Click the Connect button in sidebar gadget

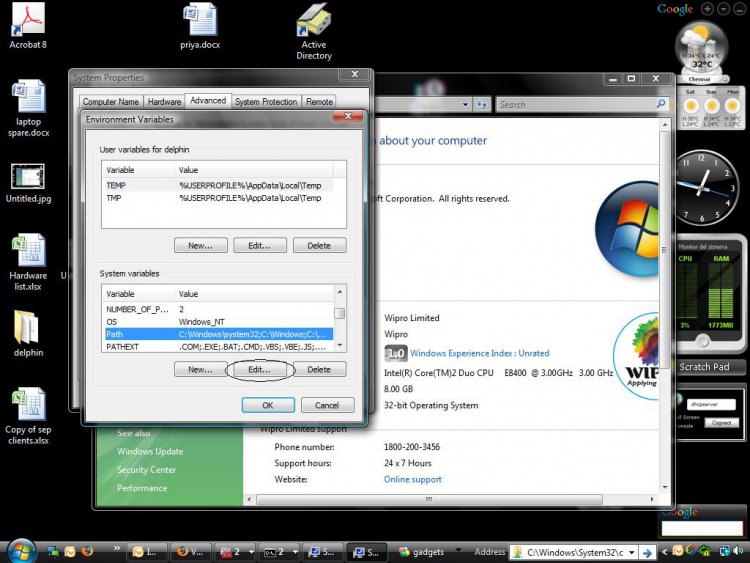point(721,423)
